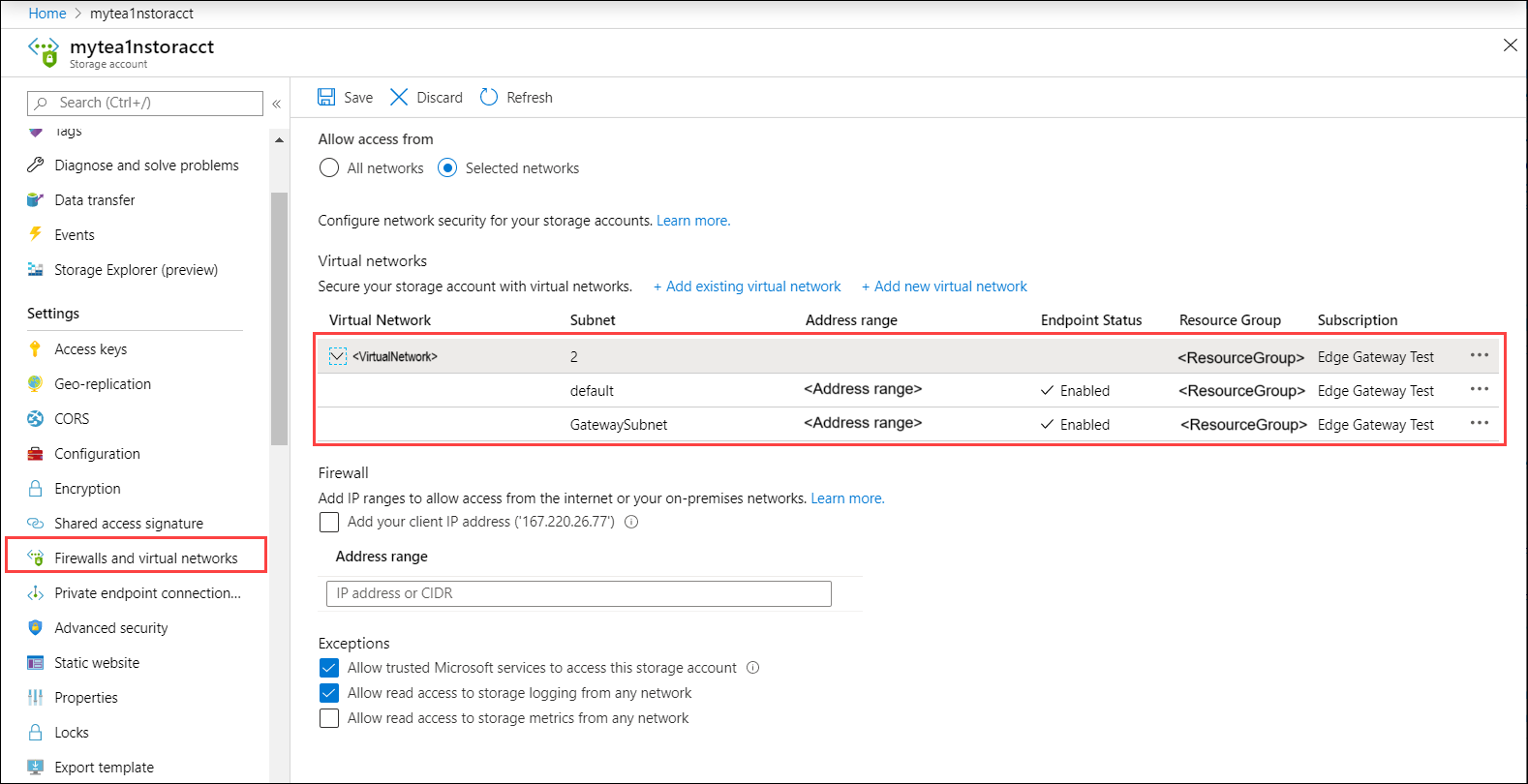1528x784 pixels.
Task: Click info icon beside trusted Microsoft services
Action: 753,668
